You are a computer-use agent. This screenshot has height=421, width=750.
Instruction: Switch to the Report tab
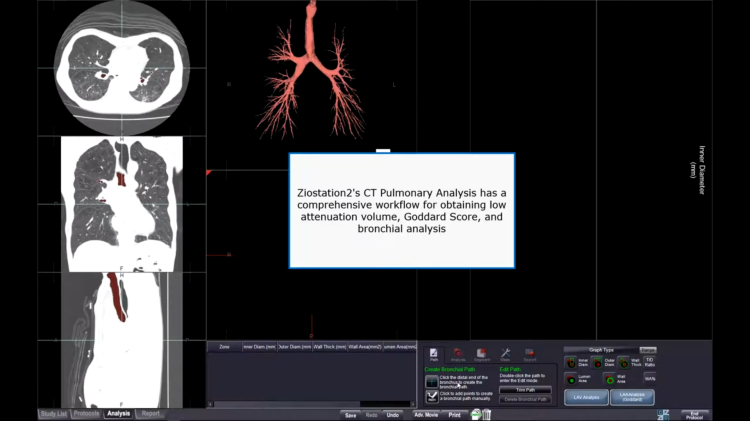pos(150,413)
